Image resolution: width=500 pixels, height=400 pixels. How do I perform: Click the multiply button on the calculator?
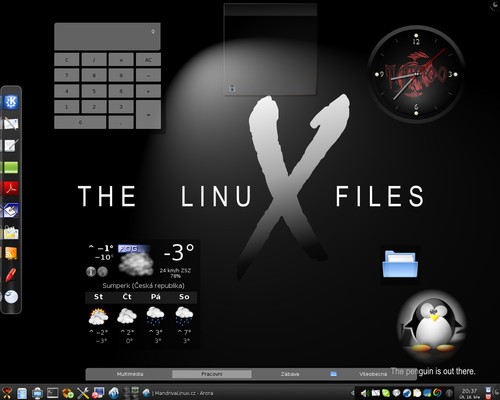pyautogui.click(x=121, y=60)
